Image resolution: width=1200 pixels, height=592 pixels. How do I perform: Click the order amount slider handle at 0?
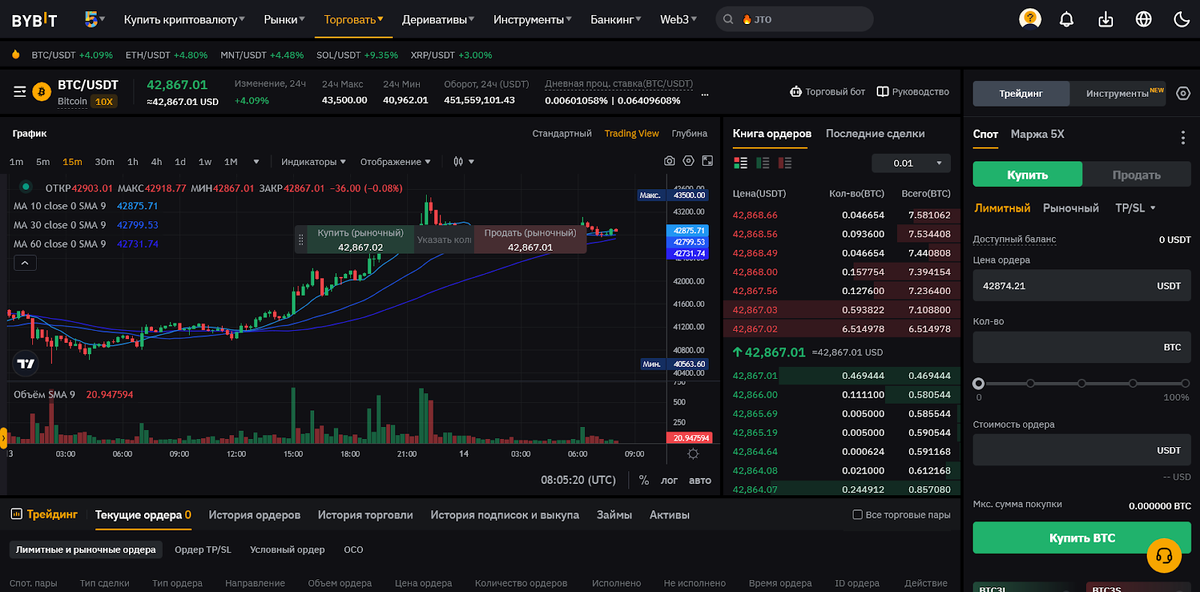978,383
